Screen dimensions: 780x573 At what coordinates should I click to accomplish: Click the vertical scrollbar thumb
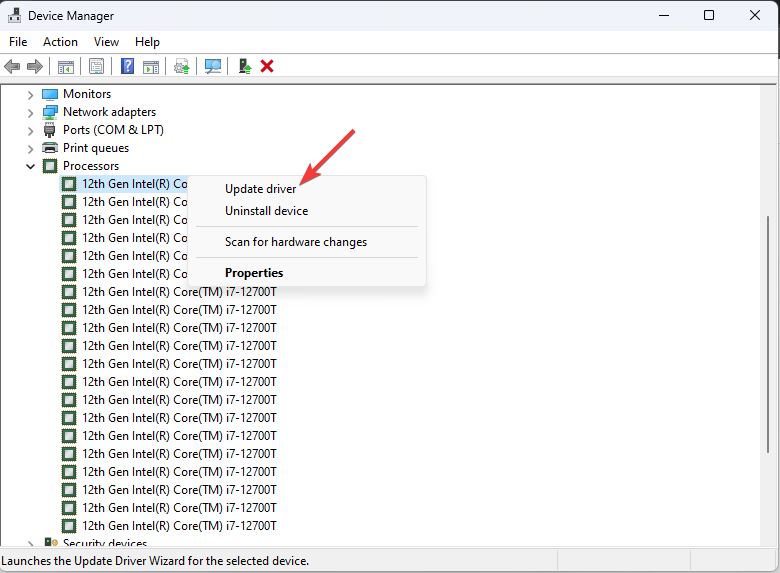[769, 334]
